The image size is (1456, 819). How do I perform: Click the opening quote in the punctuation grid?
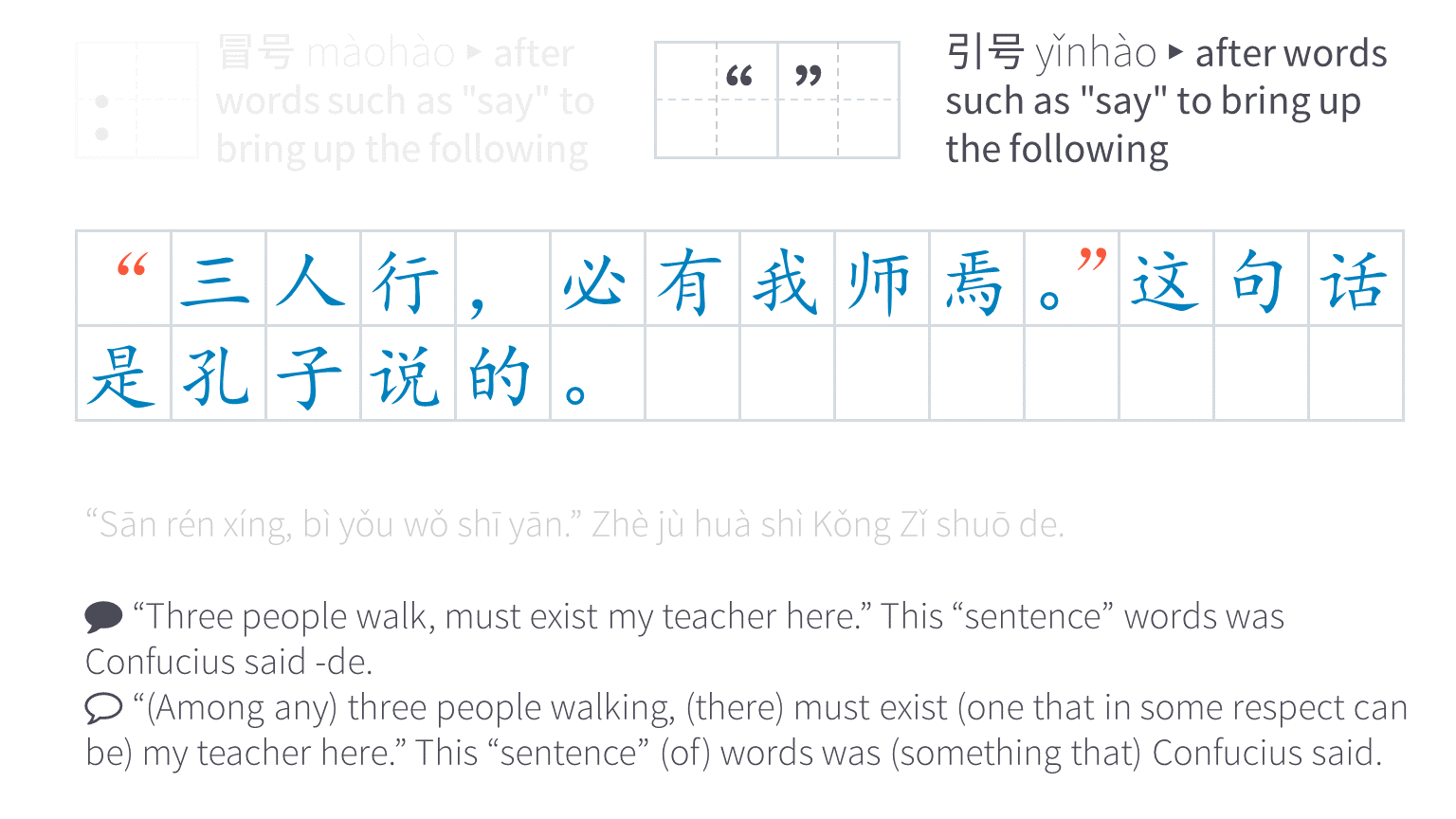click(738, 76)
